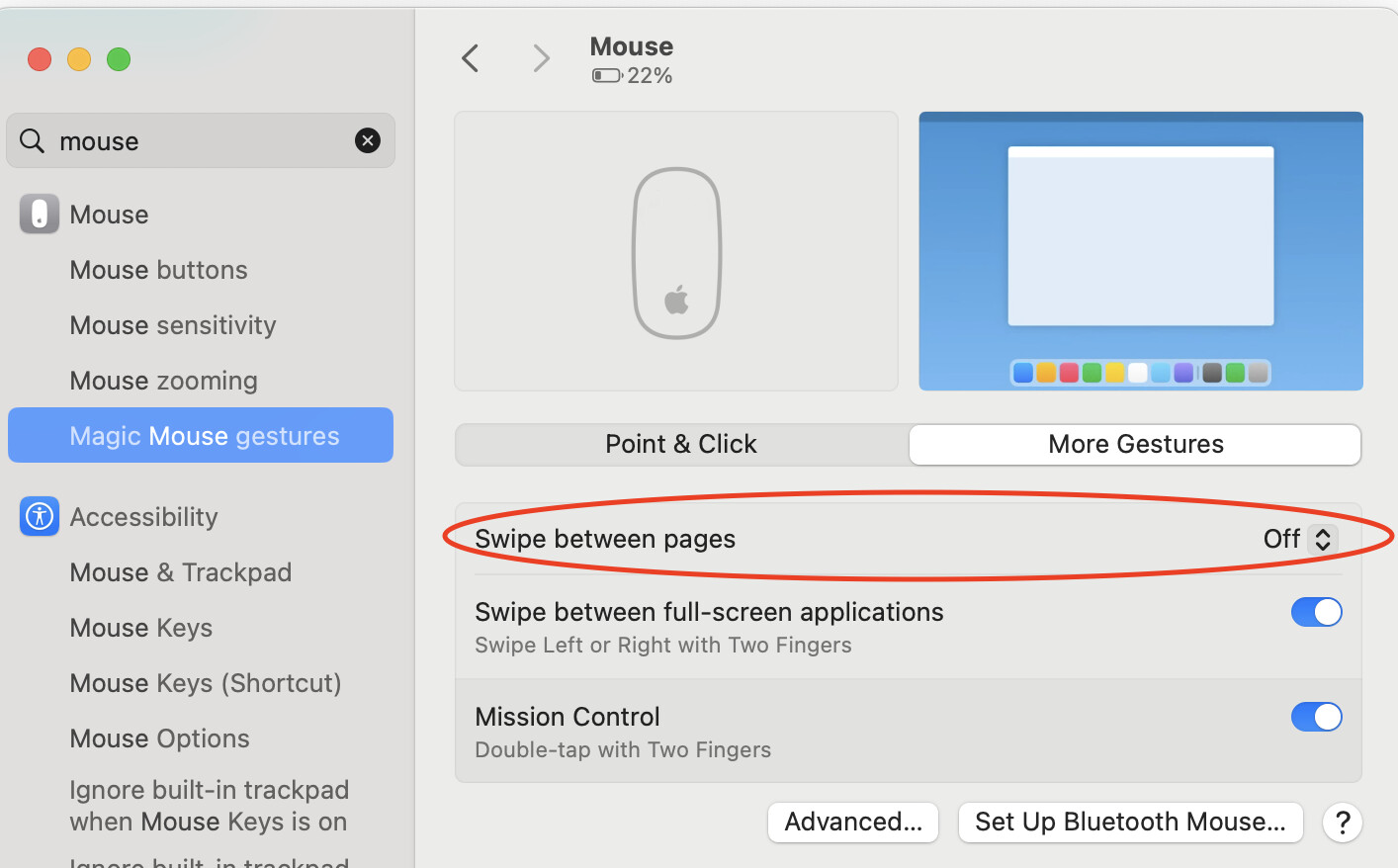This screenshot has width=1398, height=868.
Task: Click the Magic Mouse preview image
Action: coord(676,251)
